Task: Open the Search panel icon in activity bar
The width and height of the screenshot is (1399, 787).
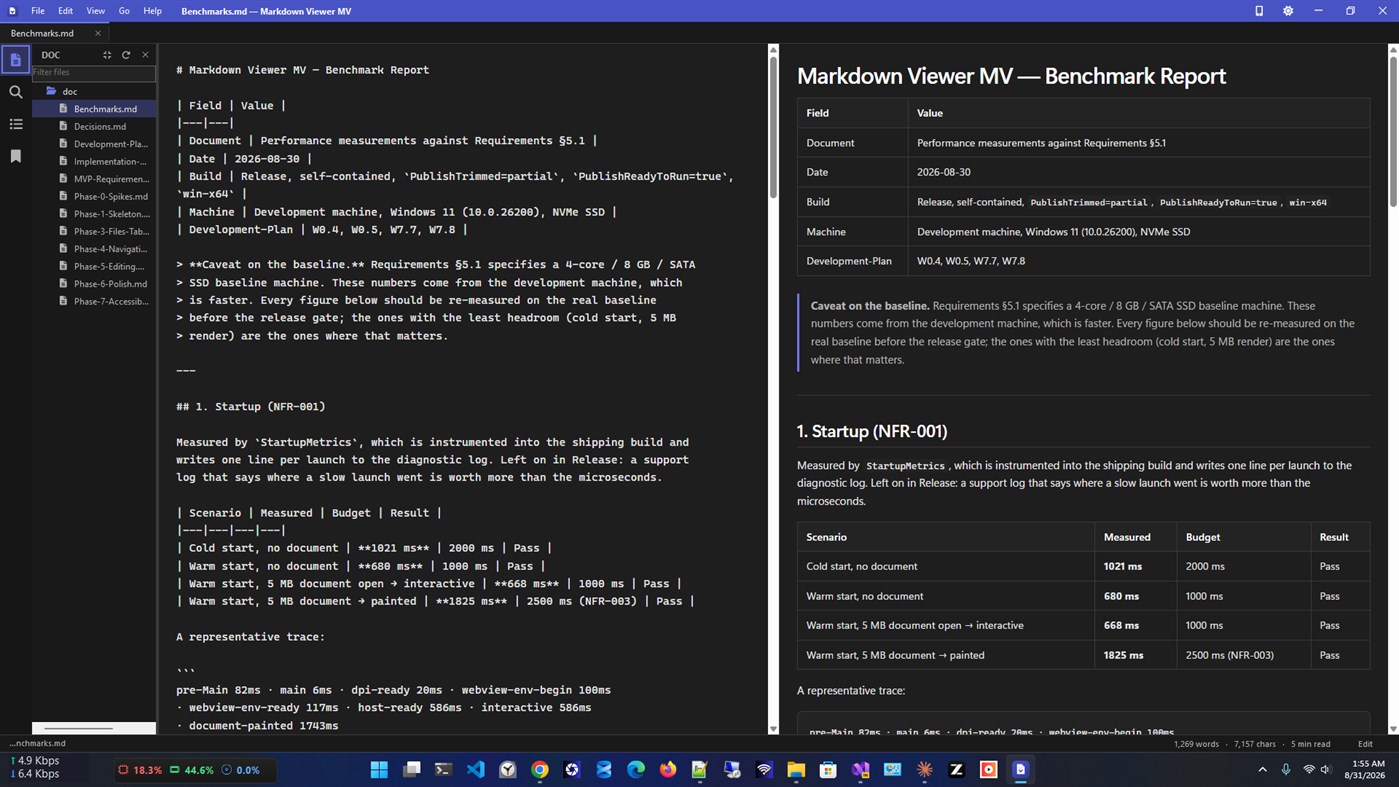Action: pos(15,92)
